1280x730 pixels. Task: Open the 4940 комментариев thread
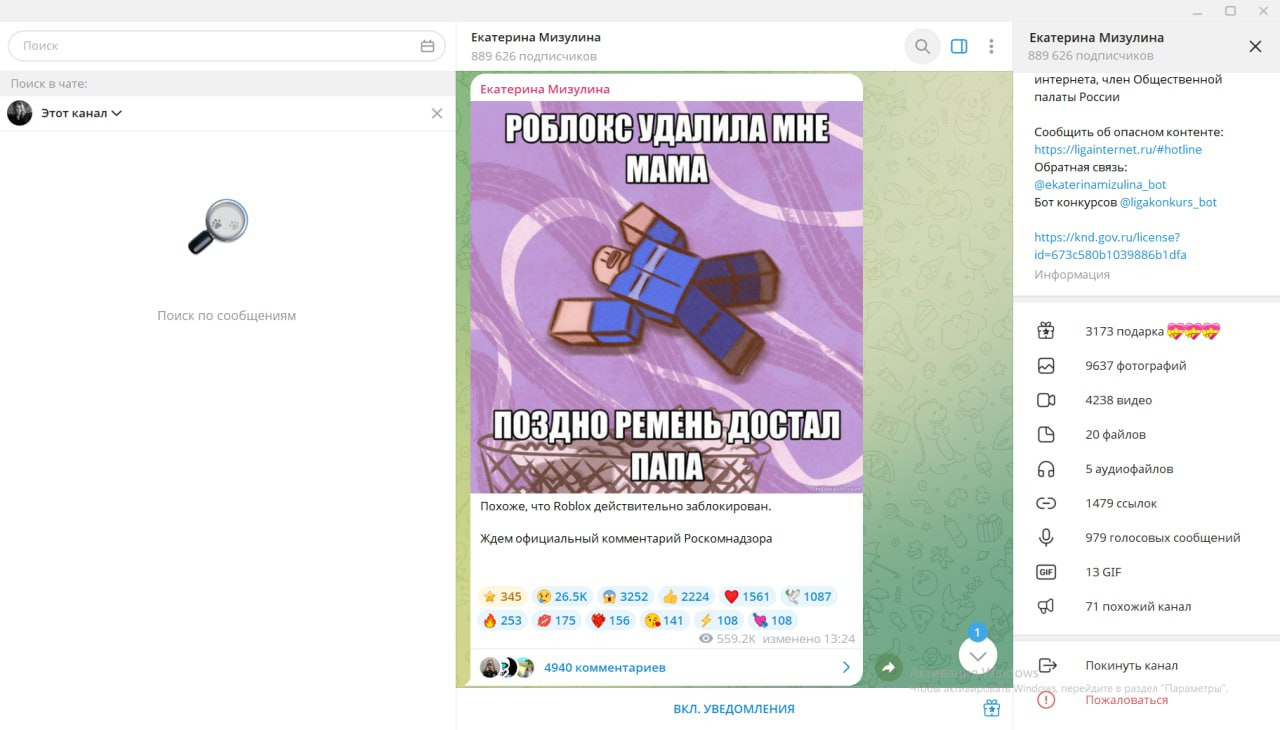604,667
